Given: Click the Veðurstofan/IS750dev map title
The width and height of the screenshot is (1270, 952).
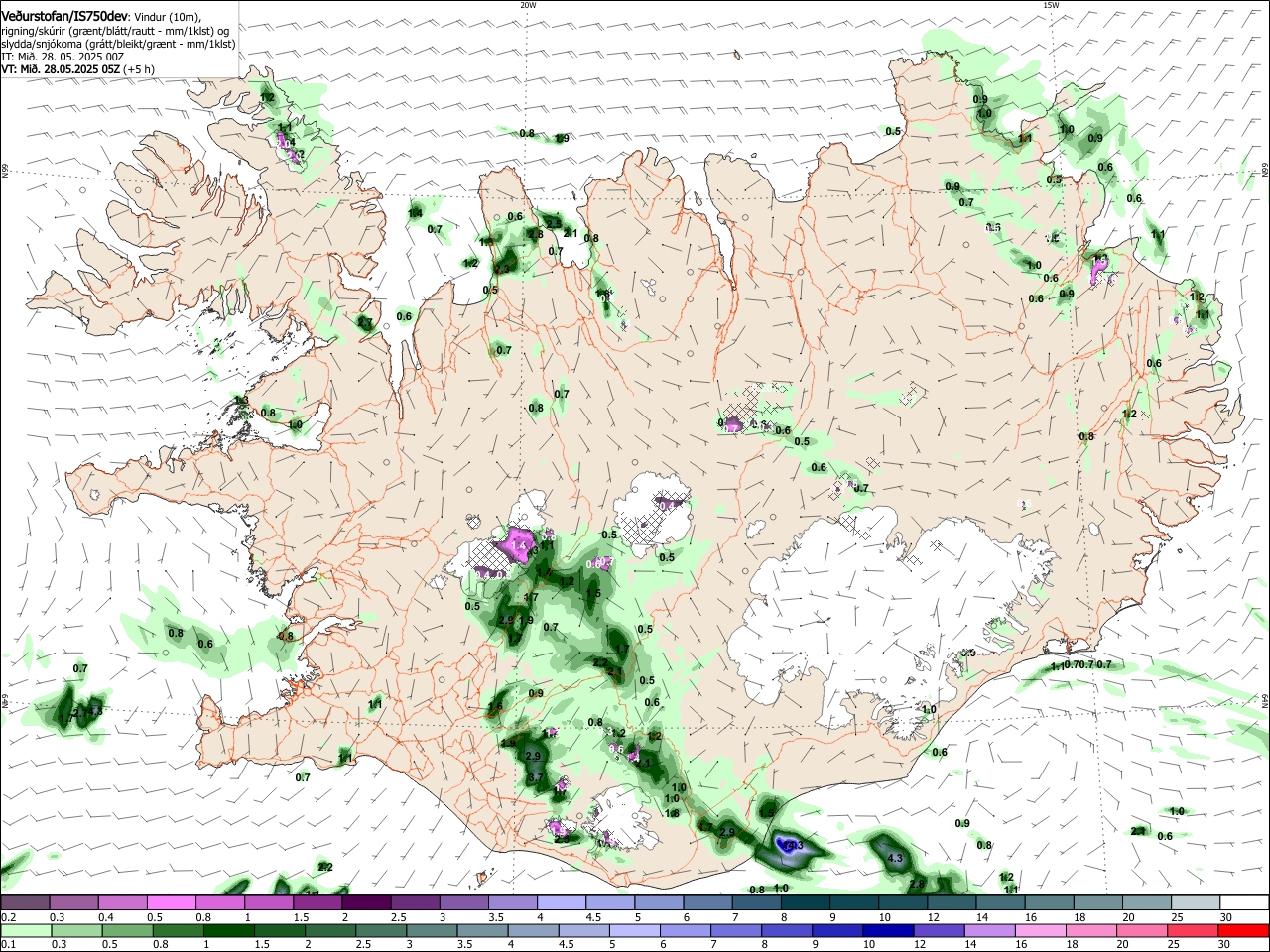Looking at the screenshot, I should coord(64,17).
